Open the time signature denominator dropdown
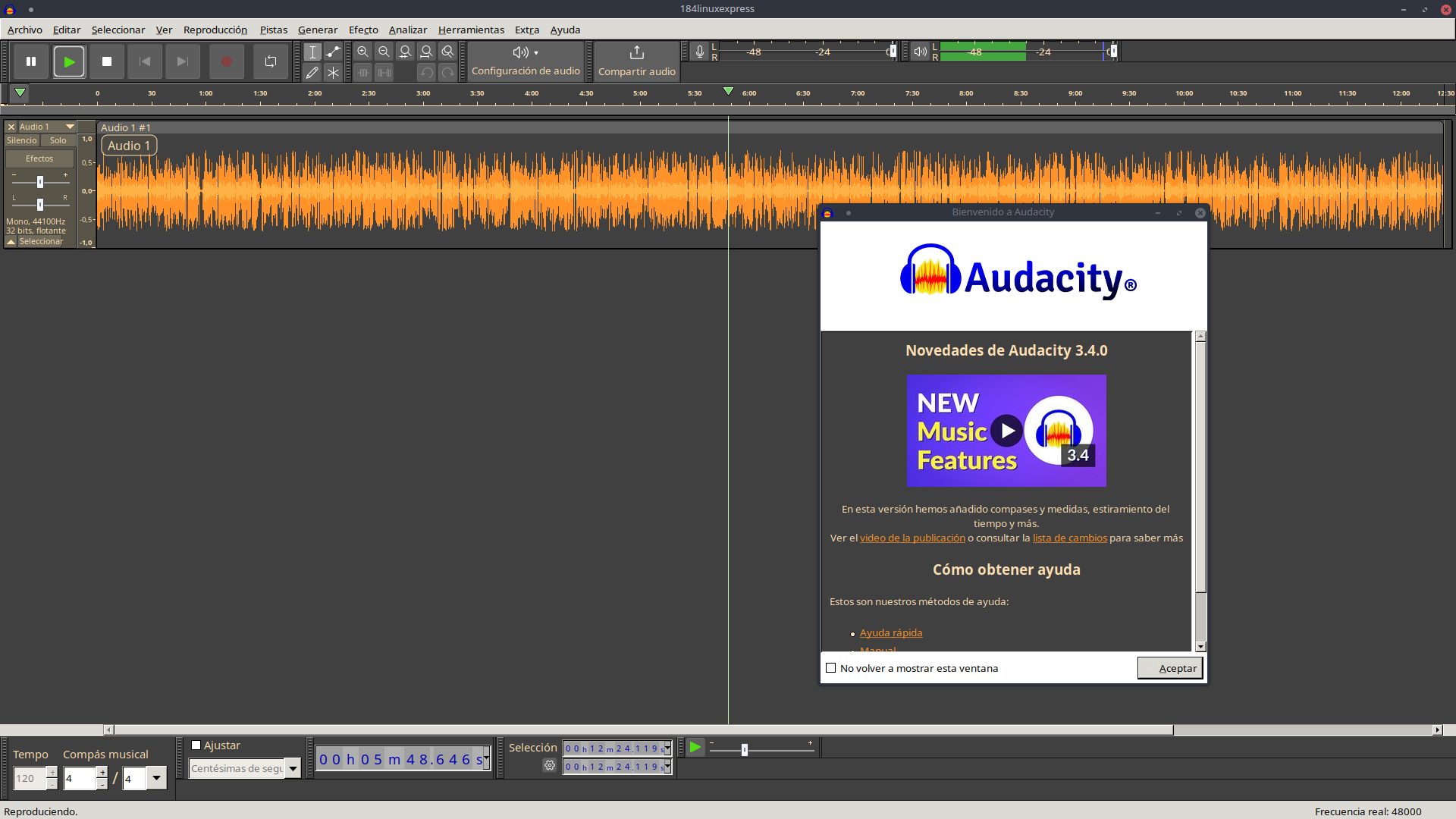The width and height of the screenshot is (1456, 819). [156, 778]
